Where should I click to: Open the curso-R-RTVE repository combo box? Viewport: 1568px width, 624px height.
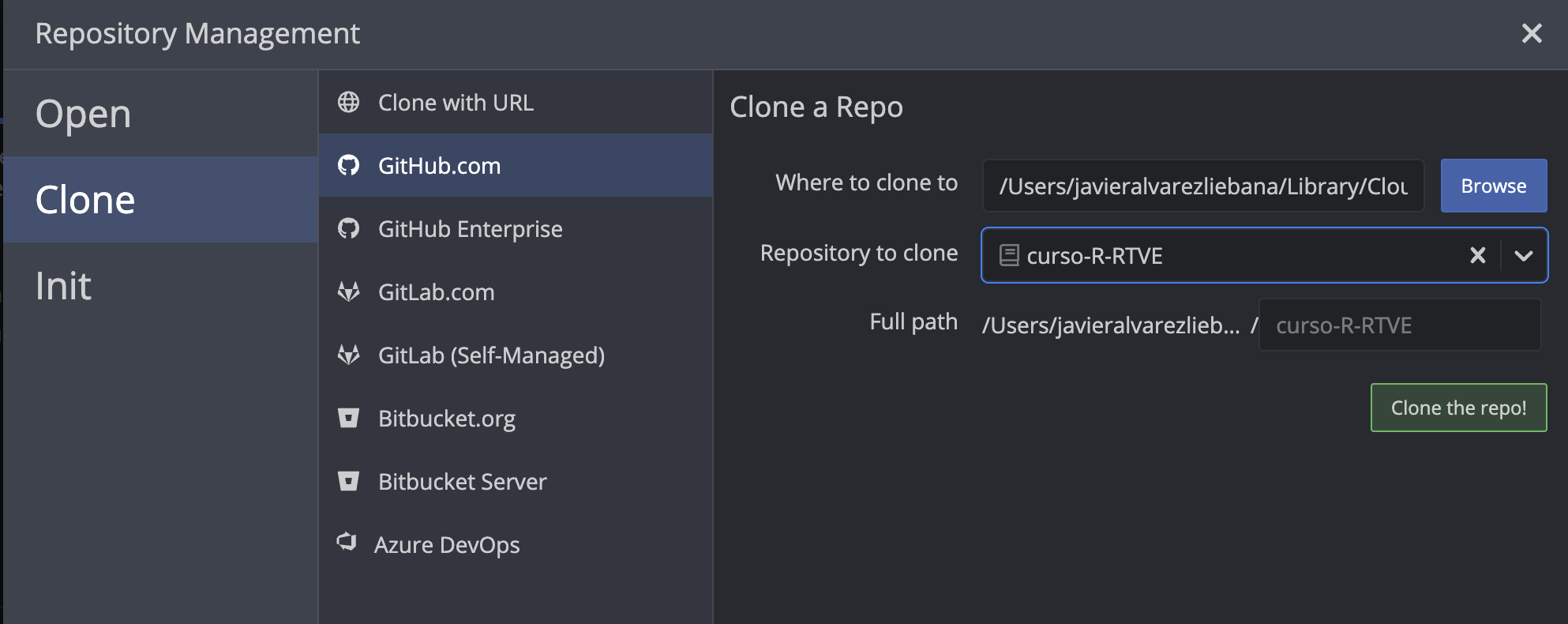(1224, 255)
